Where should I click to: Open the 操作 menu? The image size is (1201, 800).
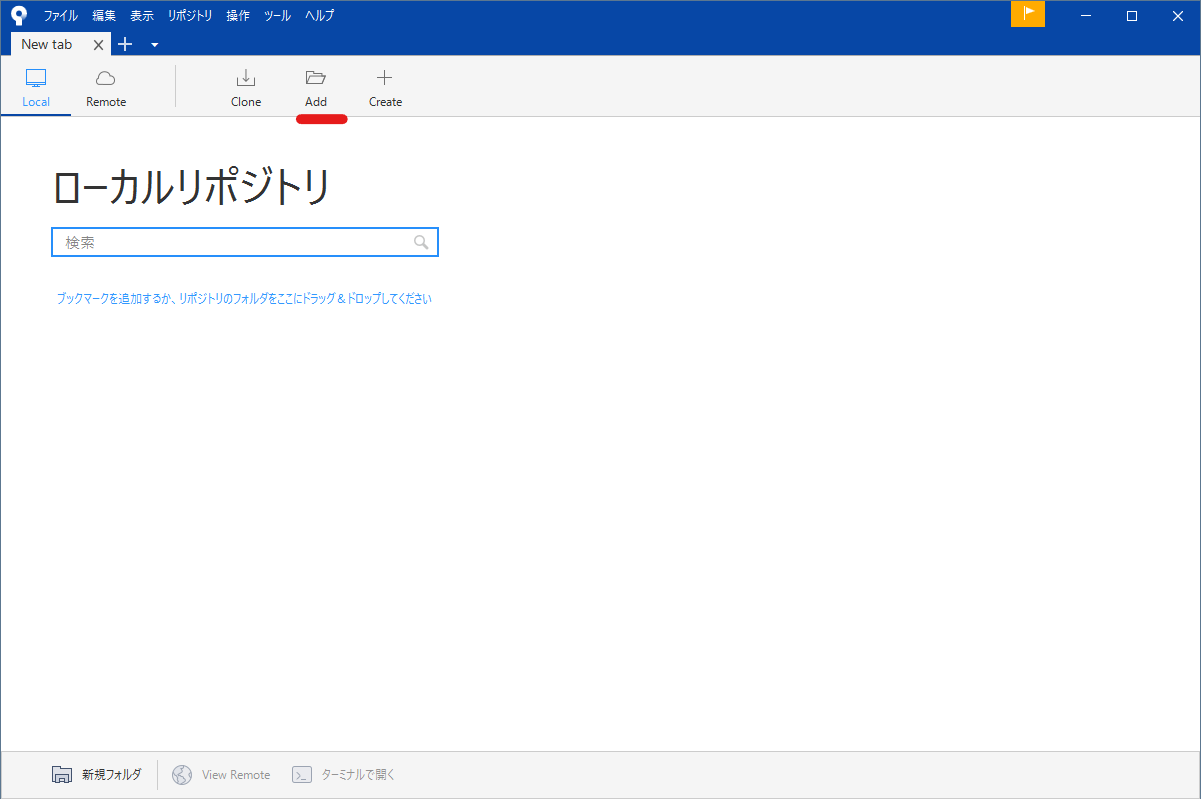[x=238, y=15]
